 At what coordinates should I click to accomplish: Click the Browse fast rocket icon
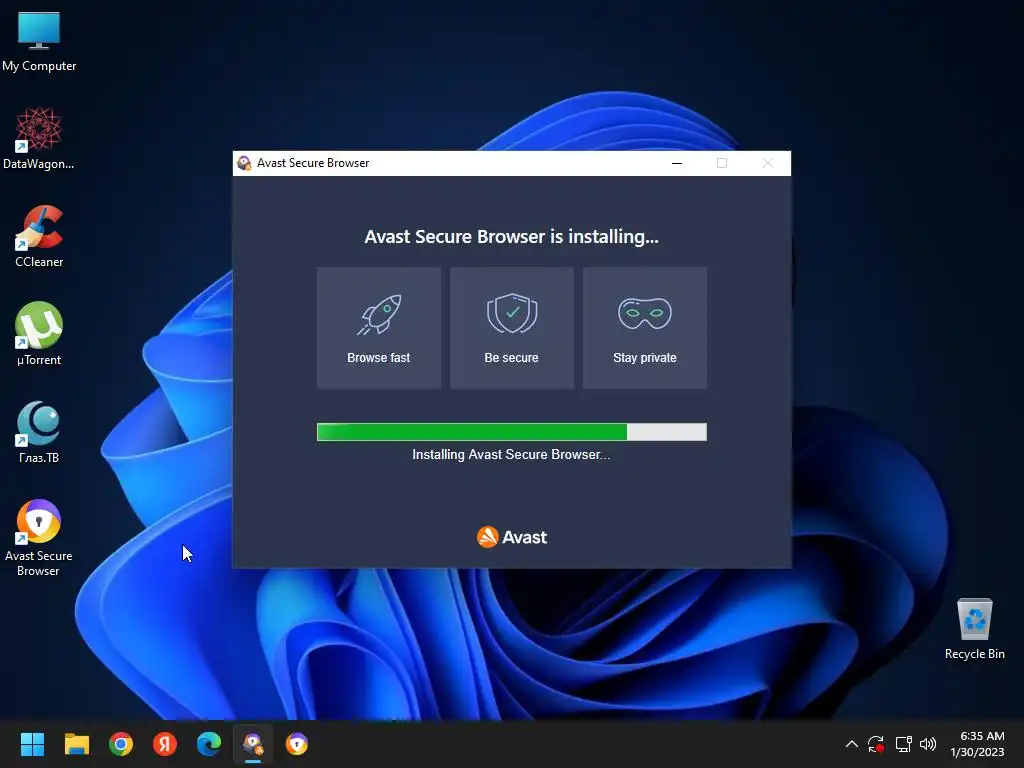(379, 314)
